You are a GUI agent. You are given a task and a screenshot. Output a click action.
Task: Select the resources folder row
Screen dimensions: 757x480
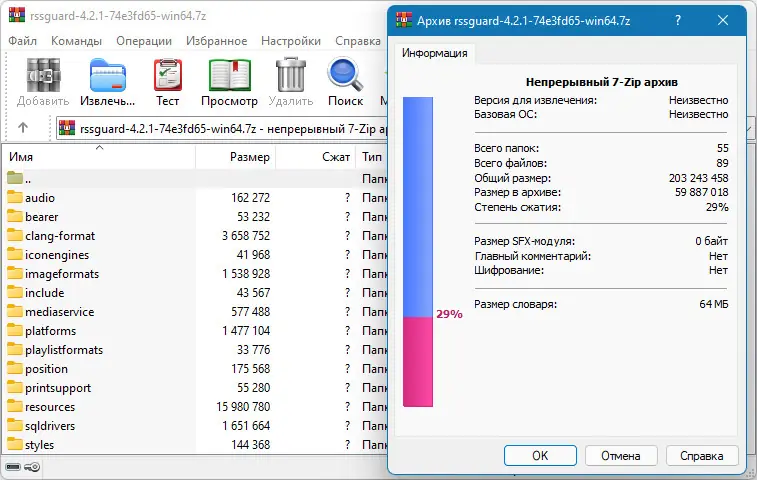(x=195, y=407)
